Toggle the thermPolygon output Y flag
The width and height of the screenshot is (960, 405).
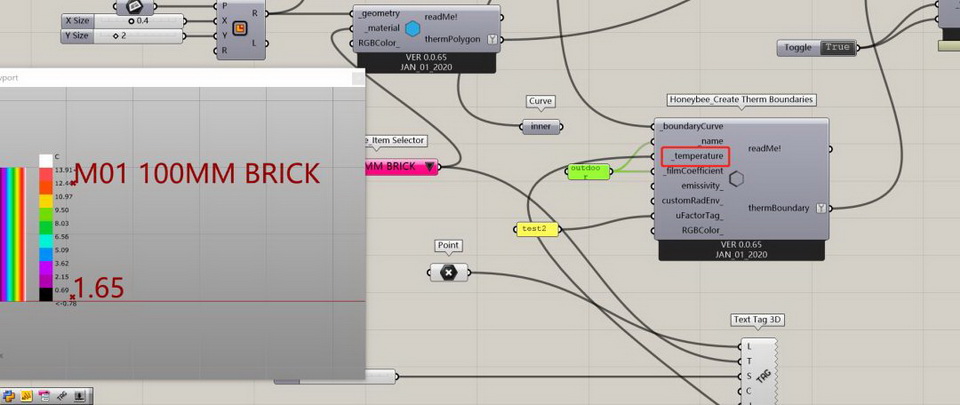[x=494, y=40]
